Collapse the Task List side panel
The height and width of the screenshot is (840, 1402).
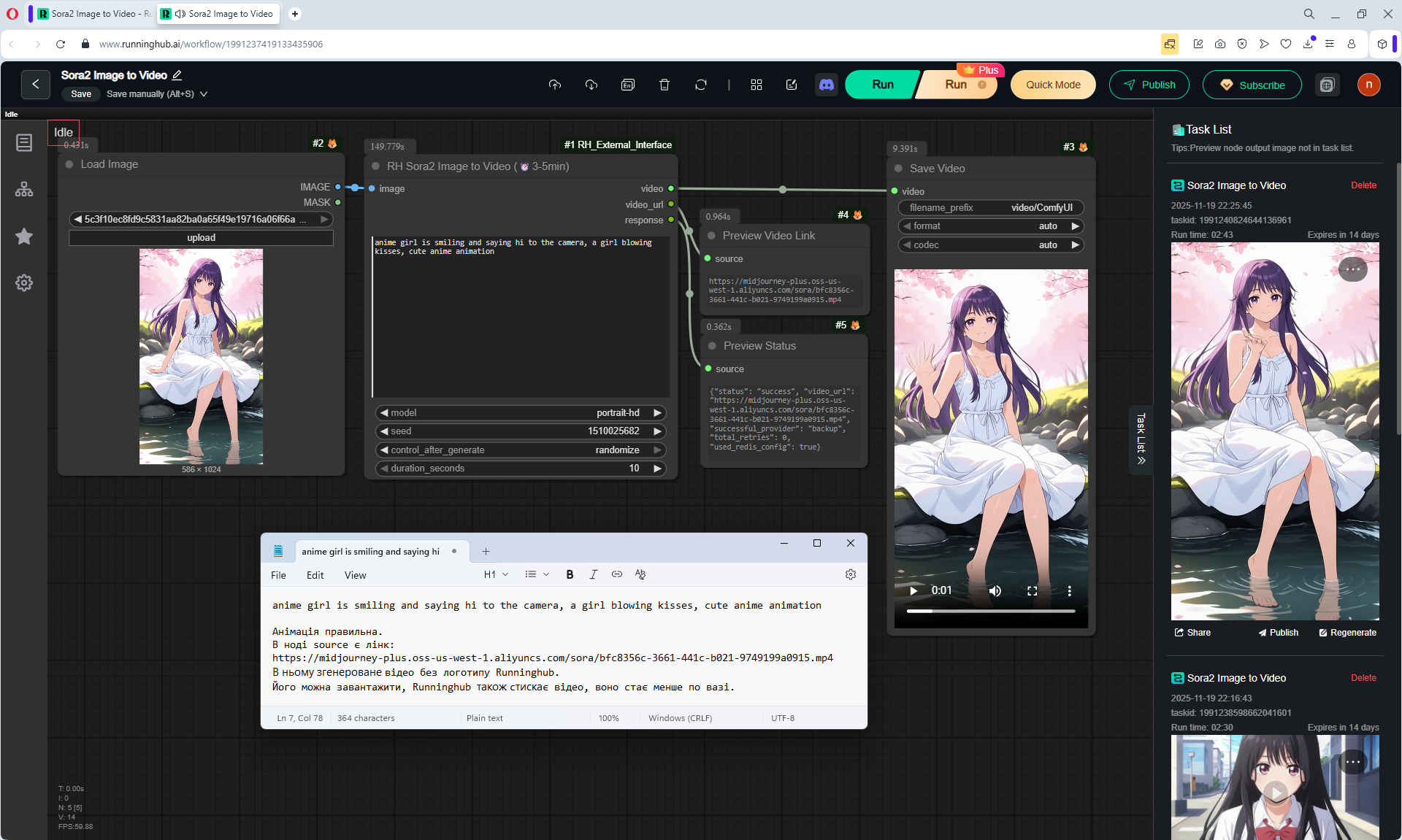click(1141, 439)
